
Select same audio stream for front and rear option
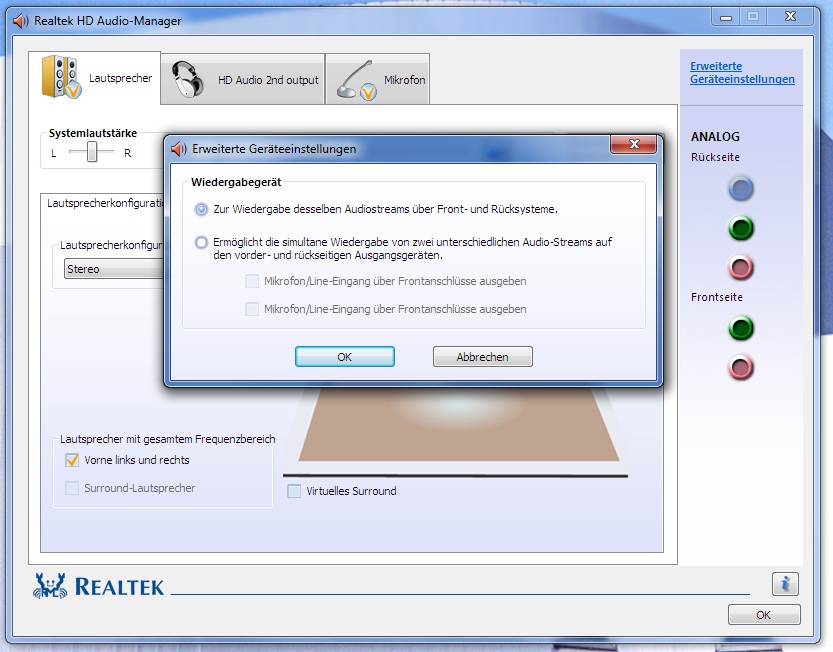coord(201,209)
